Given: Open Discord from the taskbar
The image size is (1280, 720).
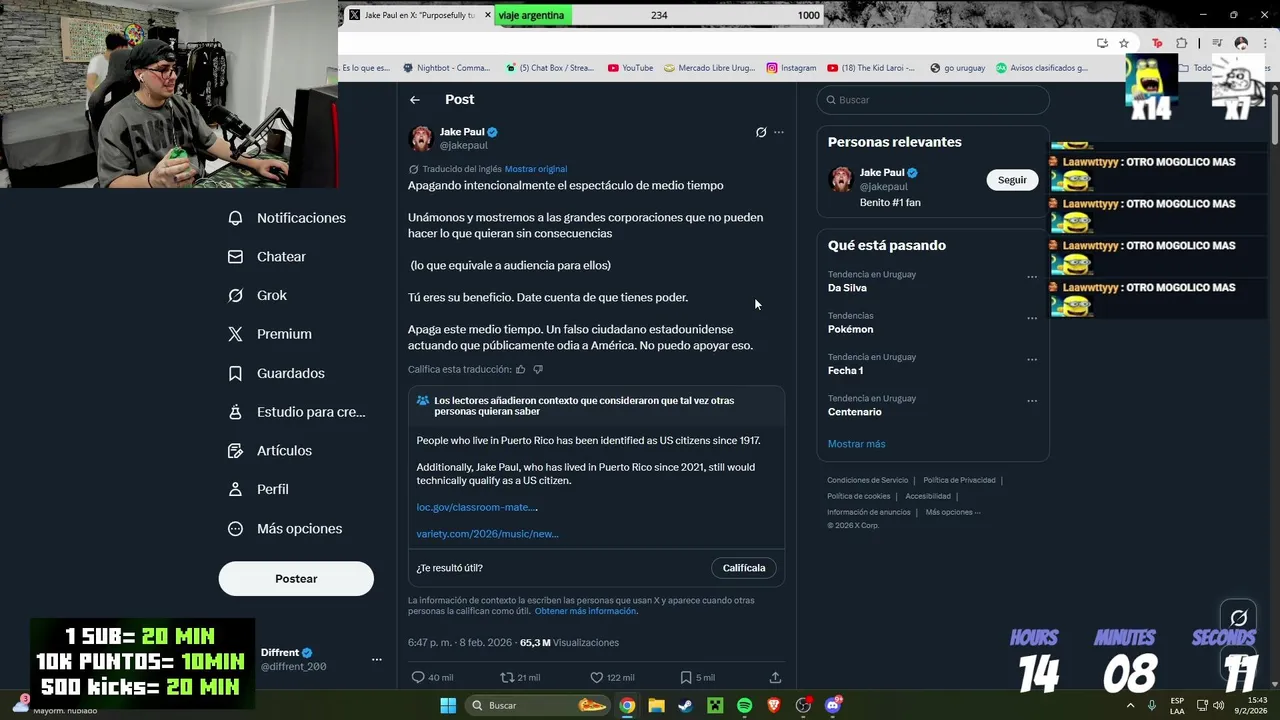Looking at the screenshot, I should pyautogui.click(x=833, y=705).
